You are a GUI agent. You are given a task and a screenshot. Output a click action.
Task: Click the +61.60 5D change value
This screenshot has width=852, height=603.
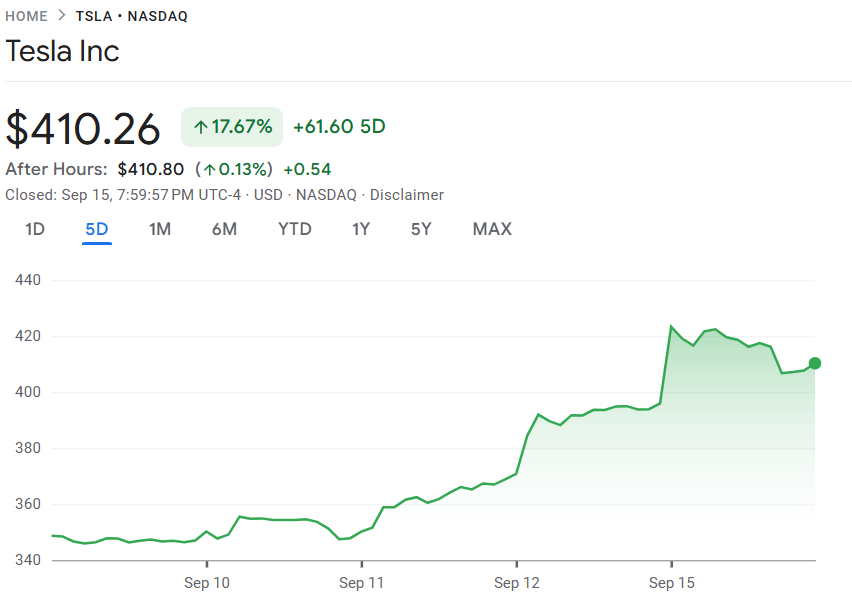click(x=339, y=127)
